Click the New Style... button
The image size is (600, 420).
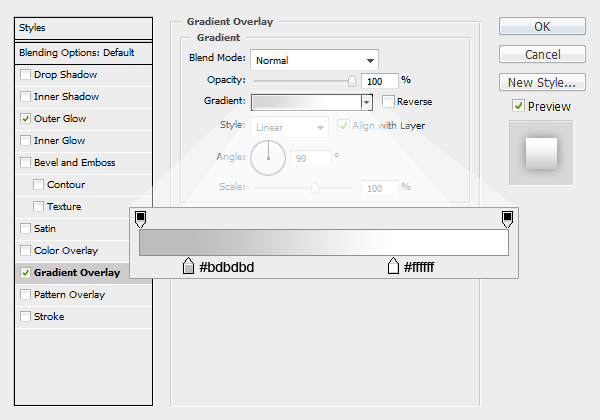coord(542,82)
